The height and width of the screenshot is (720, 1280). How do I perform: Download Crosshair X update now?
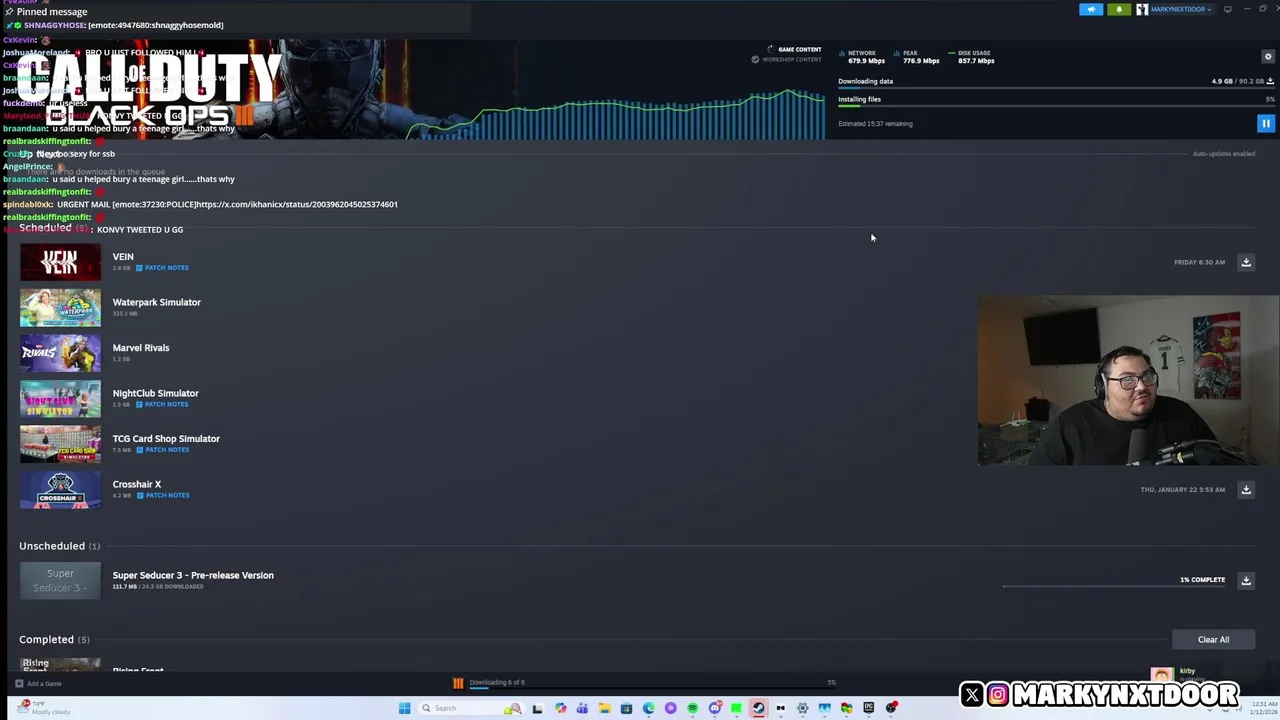click(1246, 490)
